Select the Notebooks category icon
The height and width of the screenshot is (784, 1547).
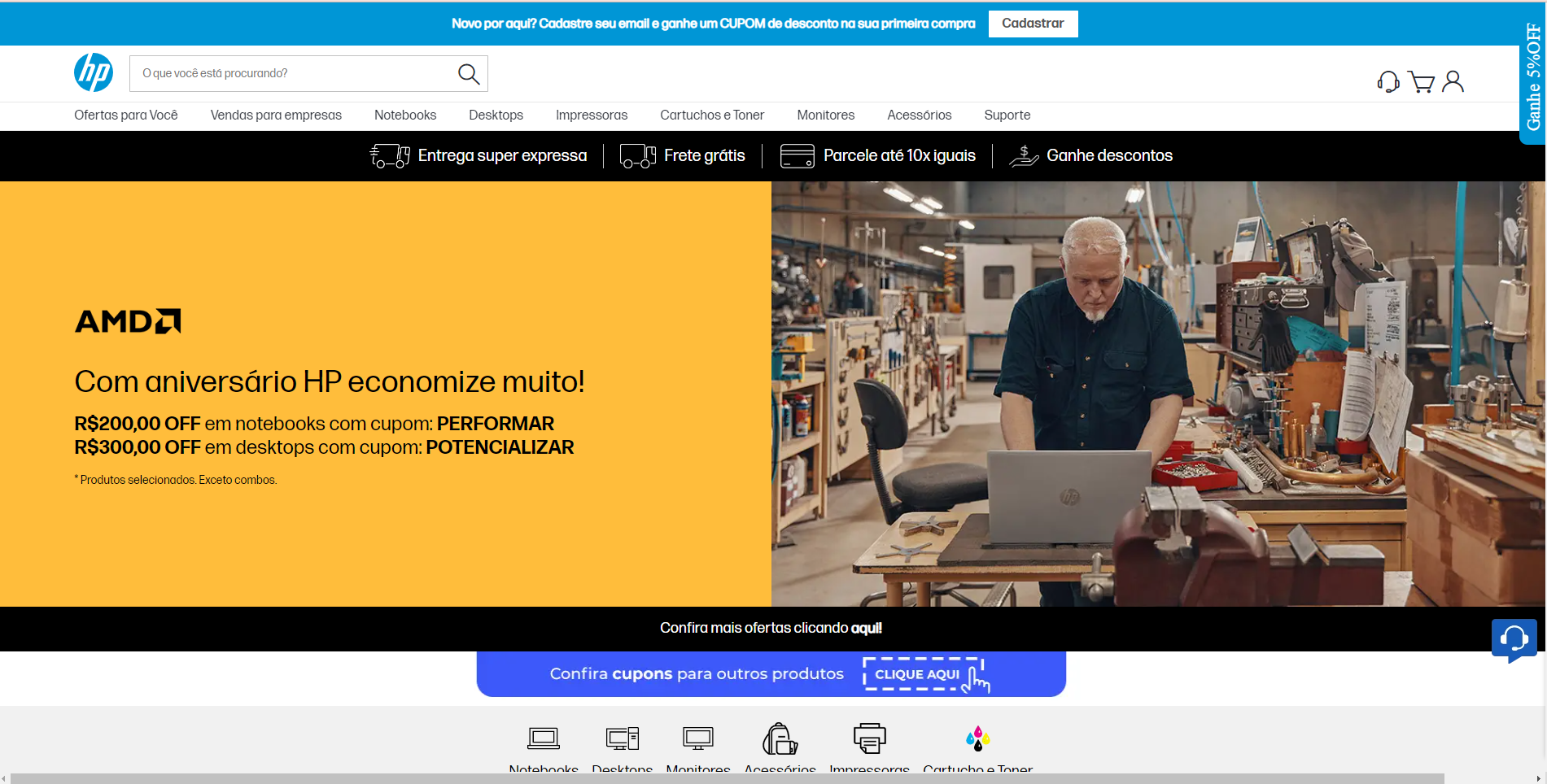[x=544, y=738]
